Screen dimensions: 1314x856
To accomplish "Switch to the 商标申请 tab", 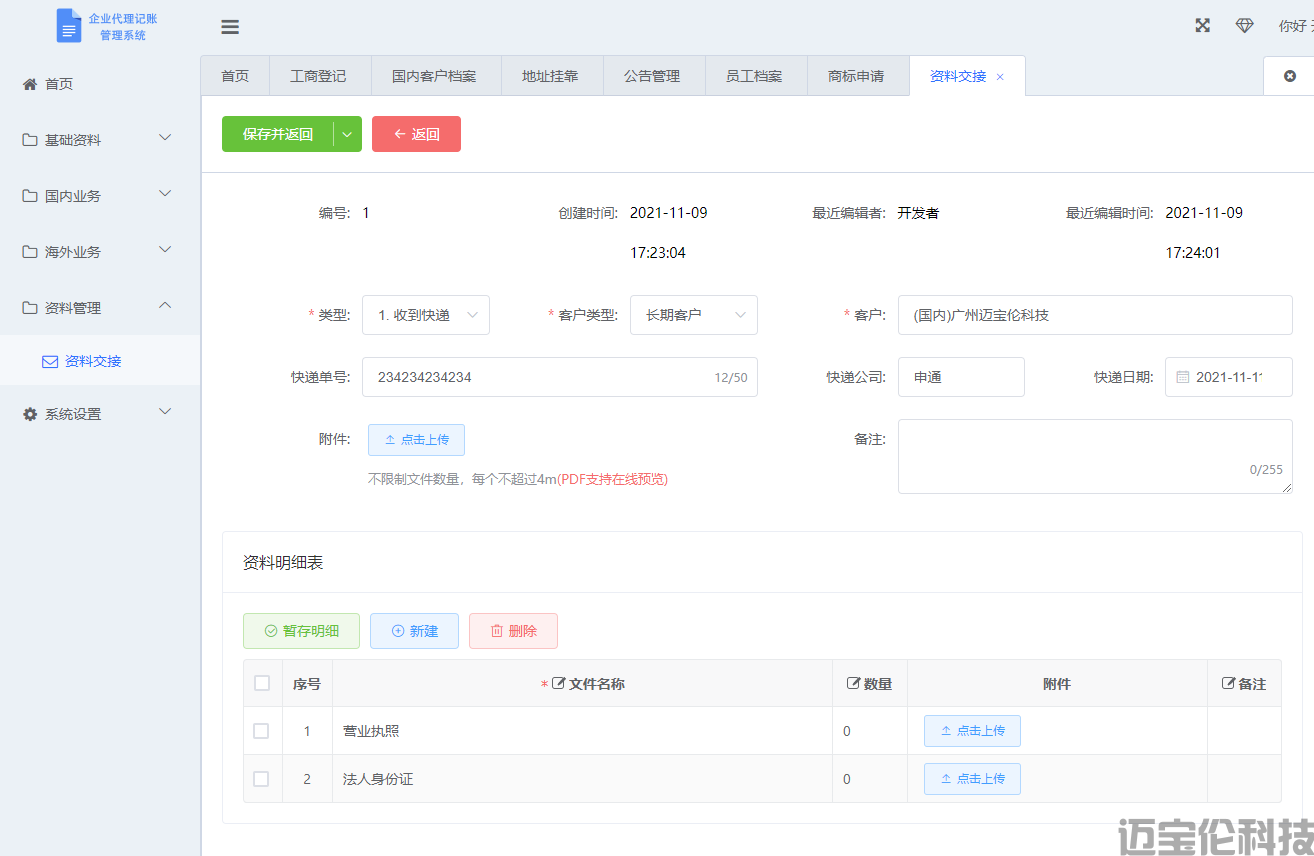I will pyautogui.click(x=856, y=76).
